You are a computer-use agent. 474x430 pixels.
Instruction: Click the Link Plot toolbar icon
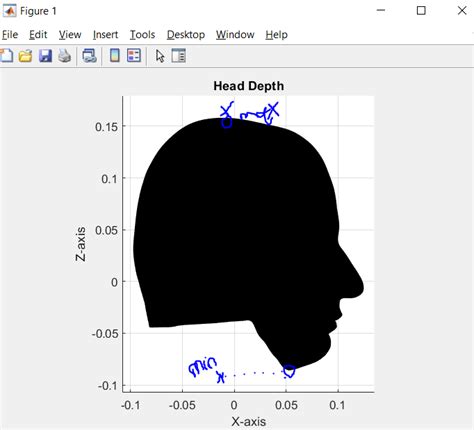[89, 56]
